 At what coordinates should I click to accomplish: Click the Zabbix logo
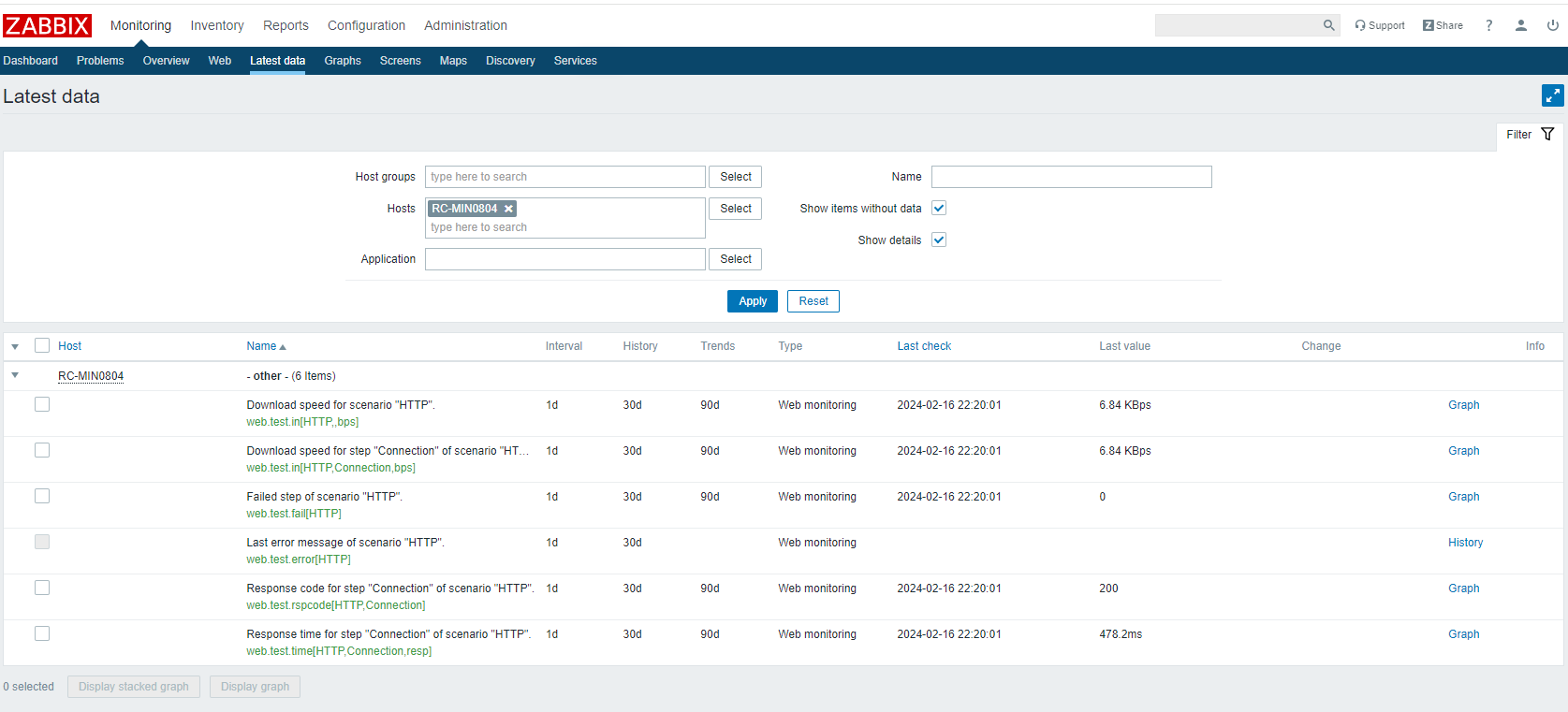point(47,25)
